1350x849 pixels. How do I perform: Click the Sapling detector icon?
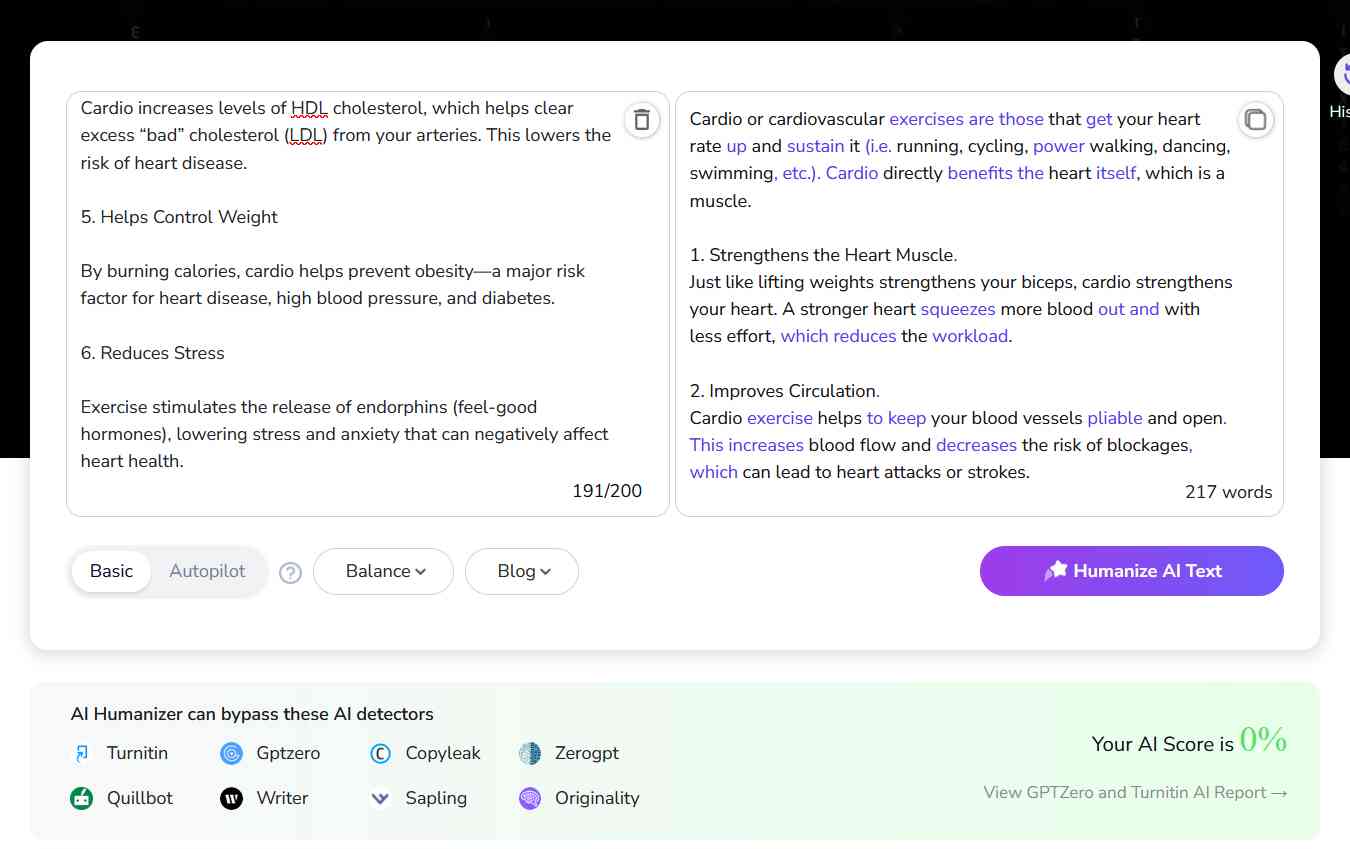click(380, 798)
